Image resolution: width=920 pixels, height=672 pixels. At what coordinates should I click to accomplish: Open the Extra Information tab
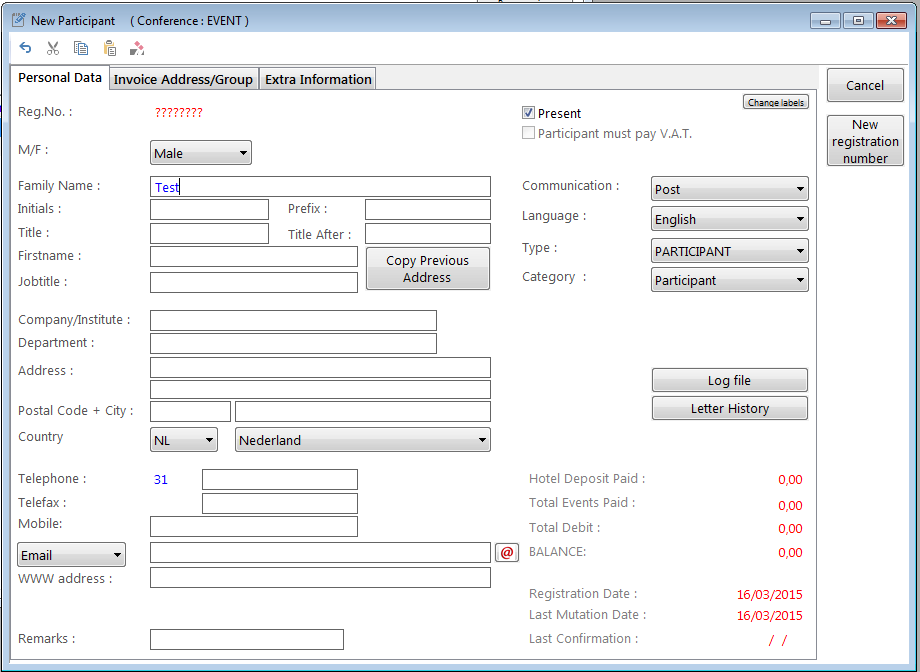coord(318,79)
